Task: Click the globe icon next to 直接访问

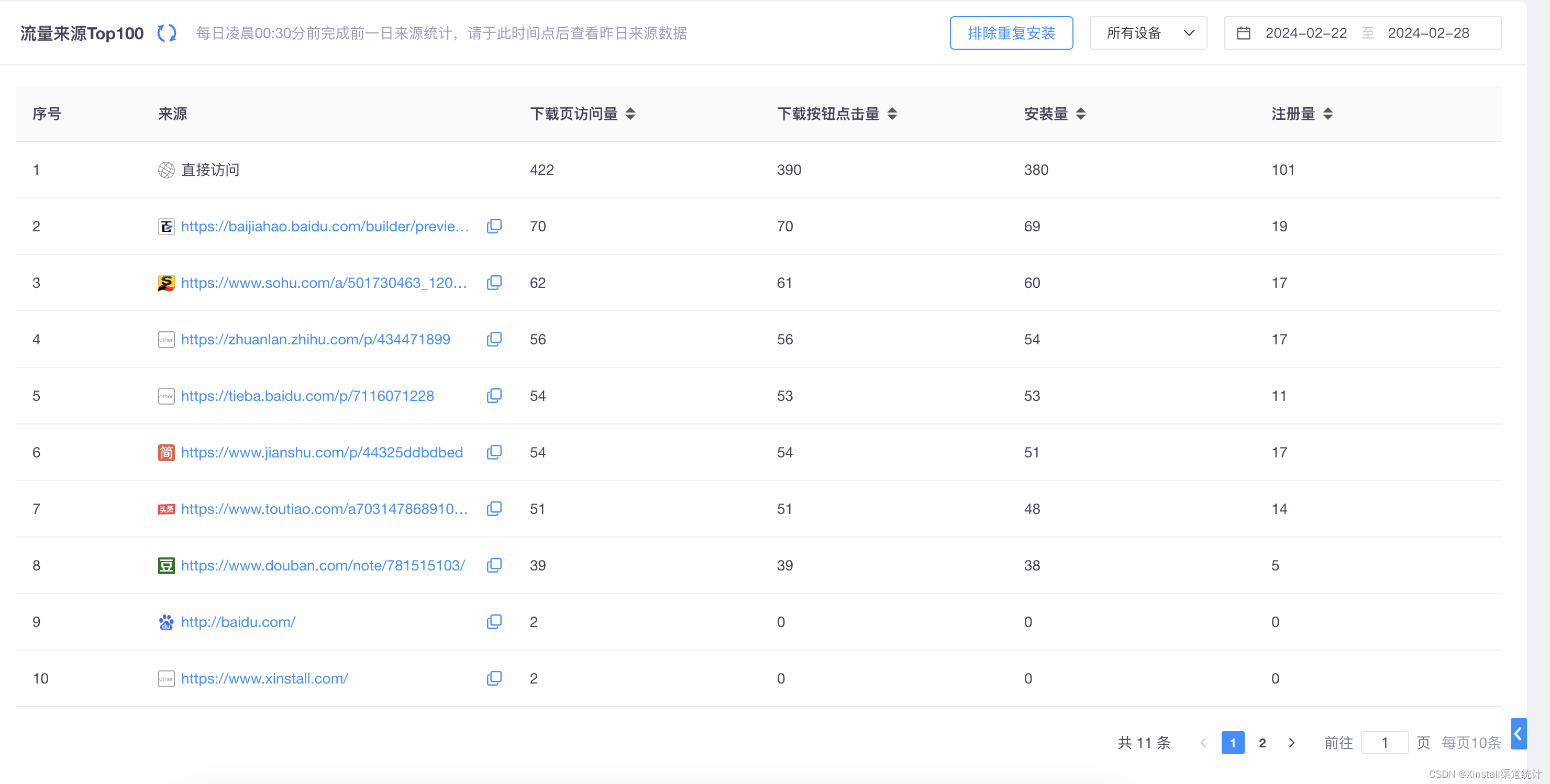Action: pyautogui.click(x=166, y=170)
